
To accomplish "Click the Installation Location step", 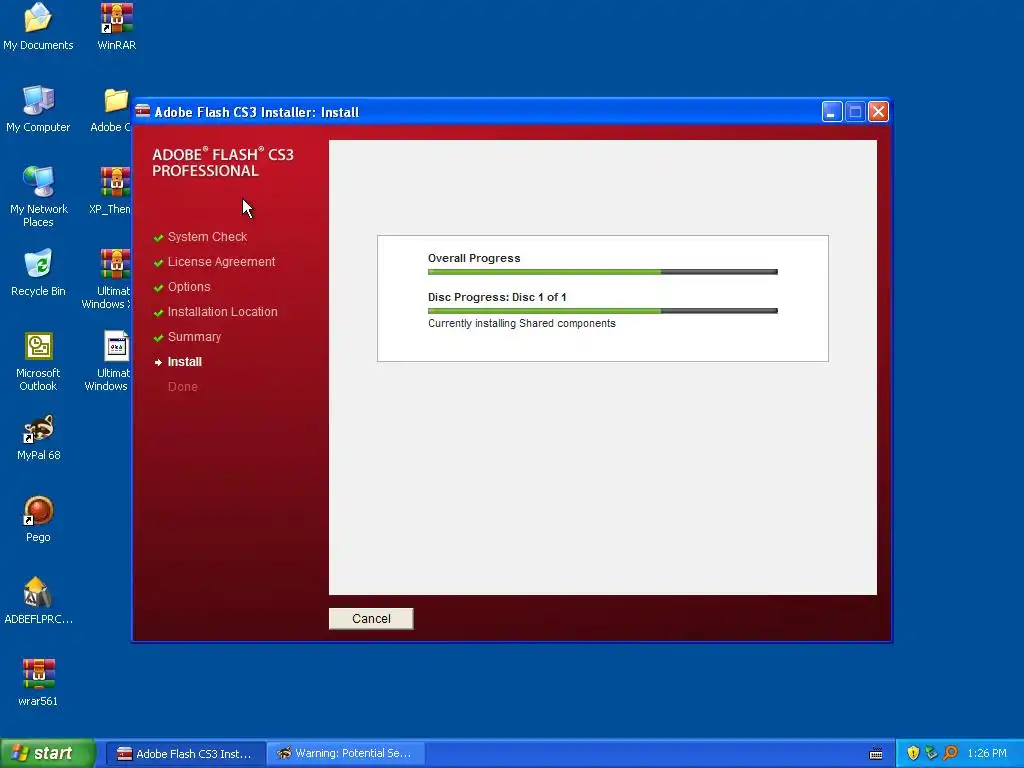I will [222, 312].
